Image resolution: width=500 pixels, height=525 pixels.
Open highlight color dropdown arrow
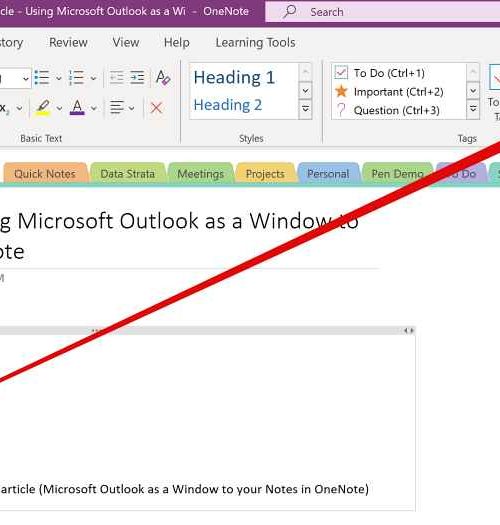coord(59,108)
